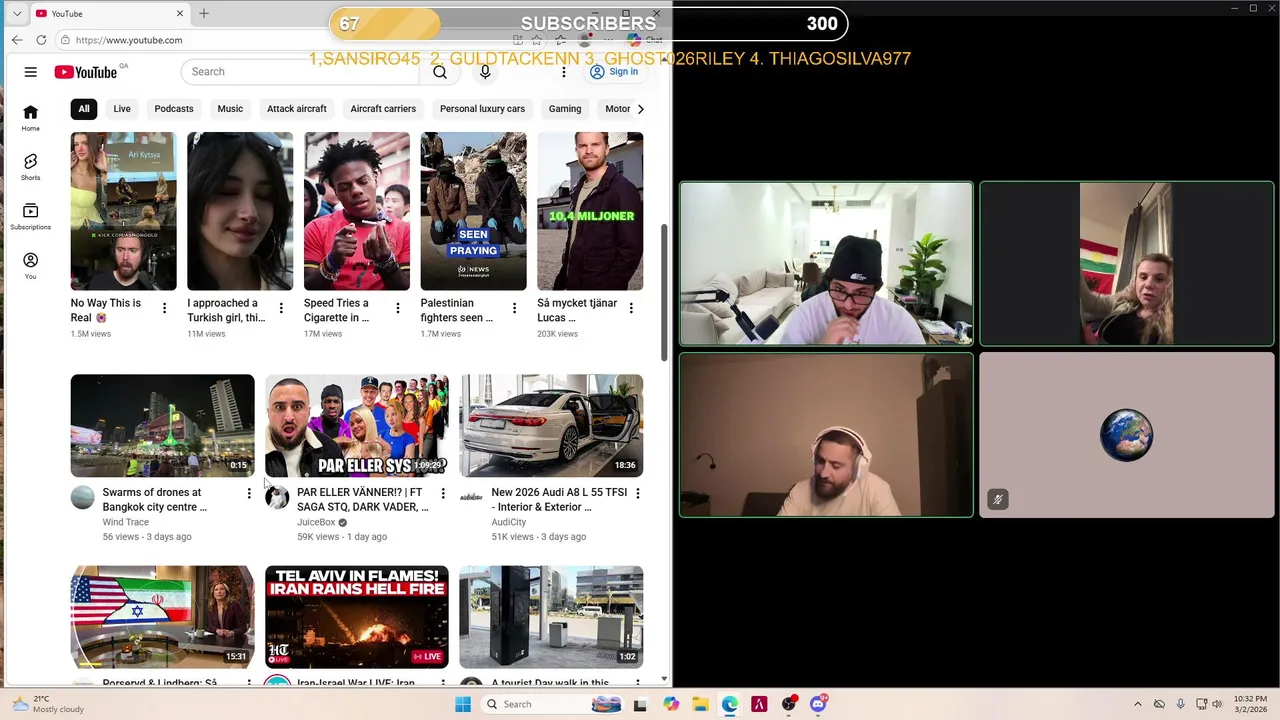Select the globe avatar participant tile

coord(1127,435)
